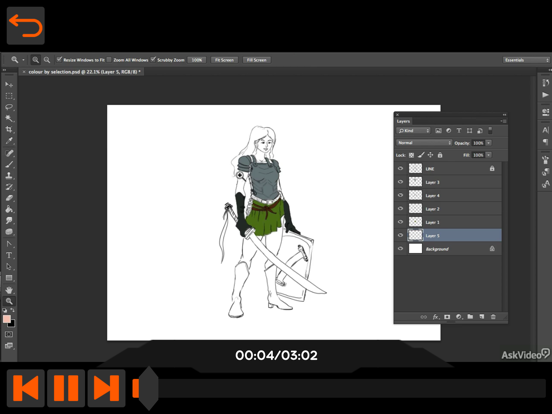Click the Fill Screen button
552x414 pixels.
pyautogui.click(x=257, y=60)
